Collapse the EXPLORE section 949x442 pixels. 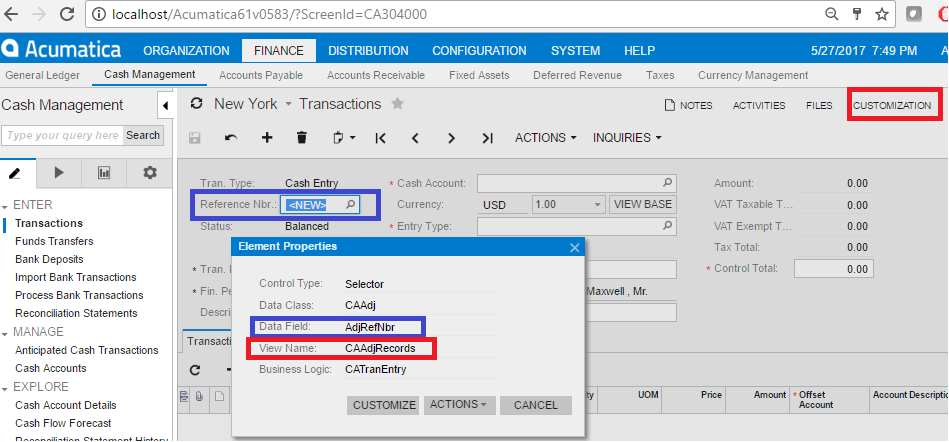tap(4, 388)
